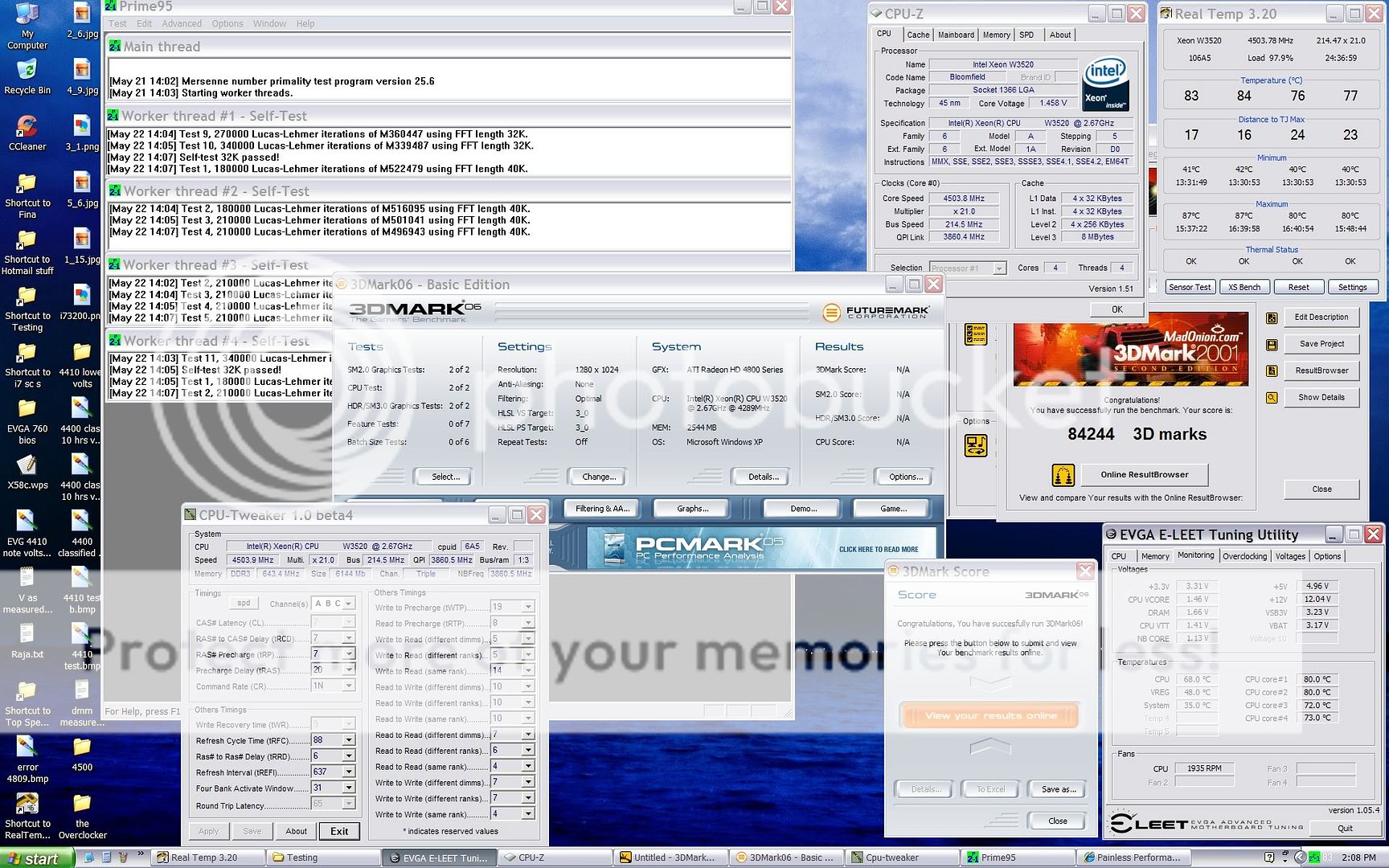Image resolution: width=1389 pixels, height=868 pixels.
Task: Open Read to Read (same rank) dropdown
Action: click(528, 766)
